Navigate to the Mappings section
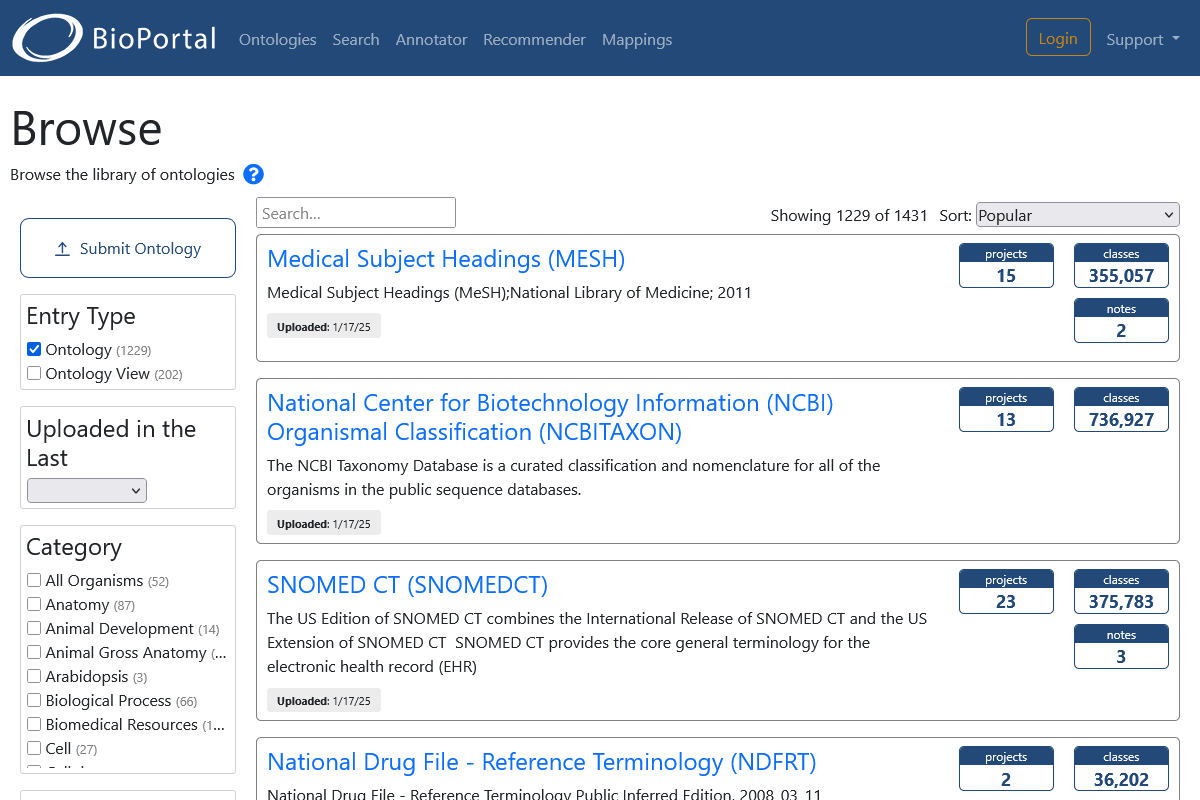The width and height of the screenshot is (1200, 800). point(637,39)
